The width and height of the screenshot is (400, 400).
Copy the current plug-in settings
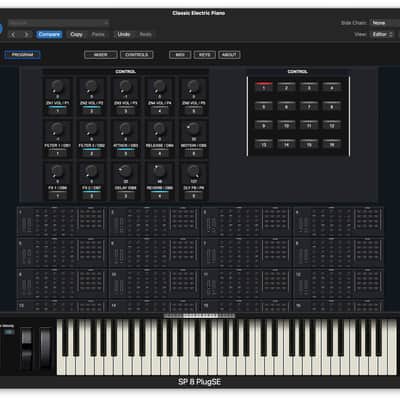[x=76, y=34]
